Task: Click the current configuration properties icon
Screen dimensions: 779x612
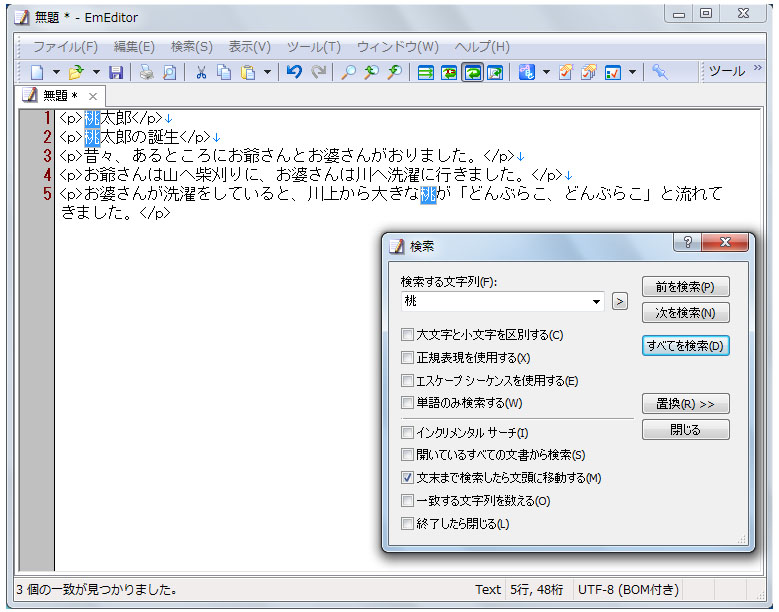Action: click(566, 73)
